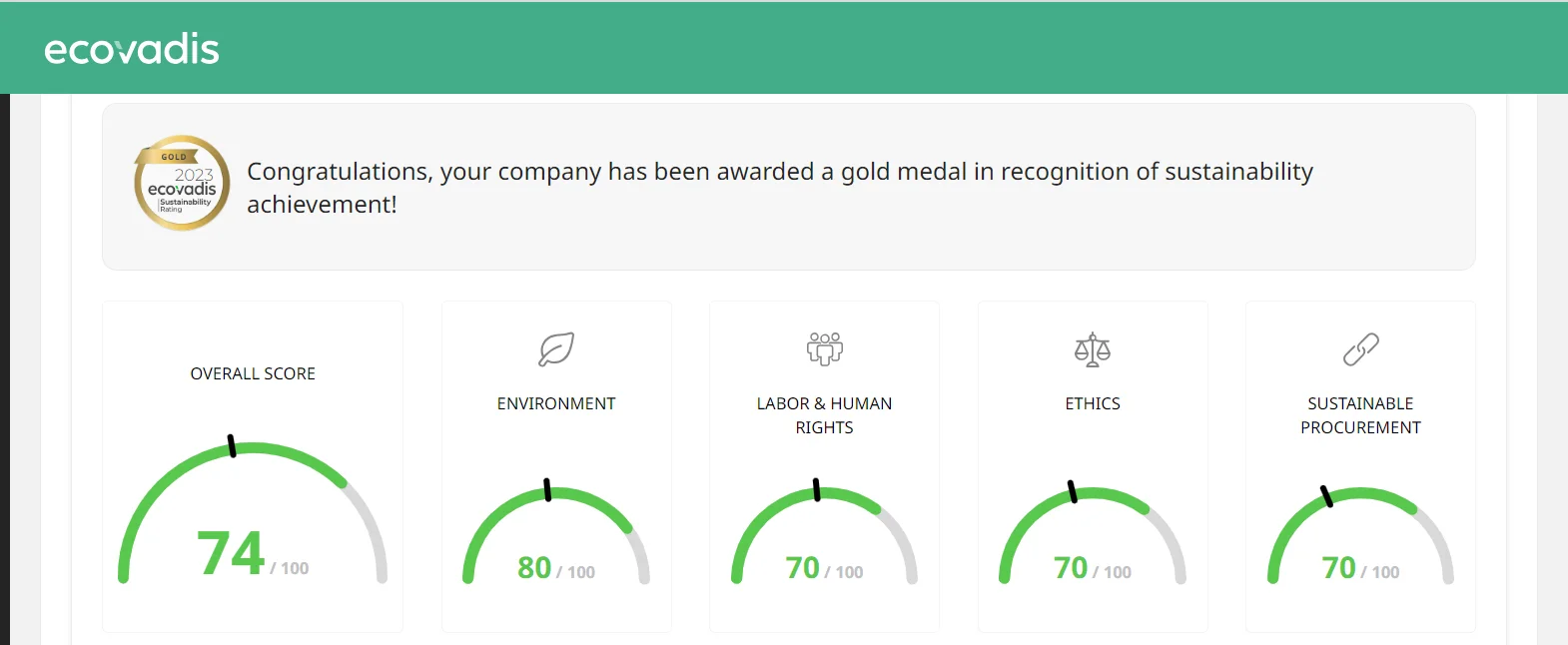The width and height of the screenshot is (1568, 645).
Task: Click the OVERALL SCORE heading
Action: click(253, 373)
